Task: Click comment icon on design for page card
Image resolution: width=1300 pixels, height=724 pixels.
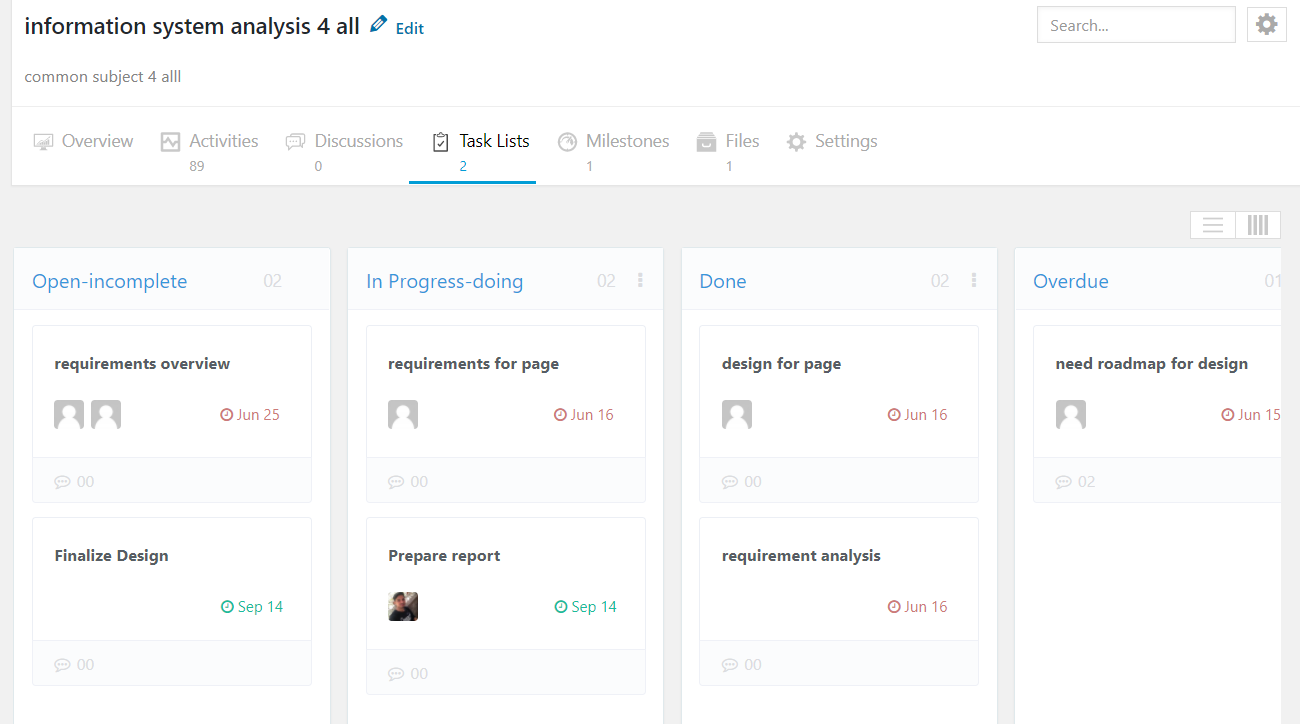Action: (x=731, y=482)
